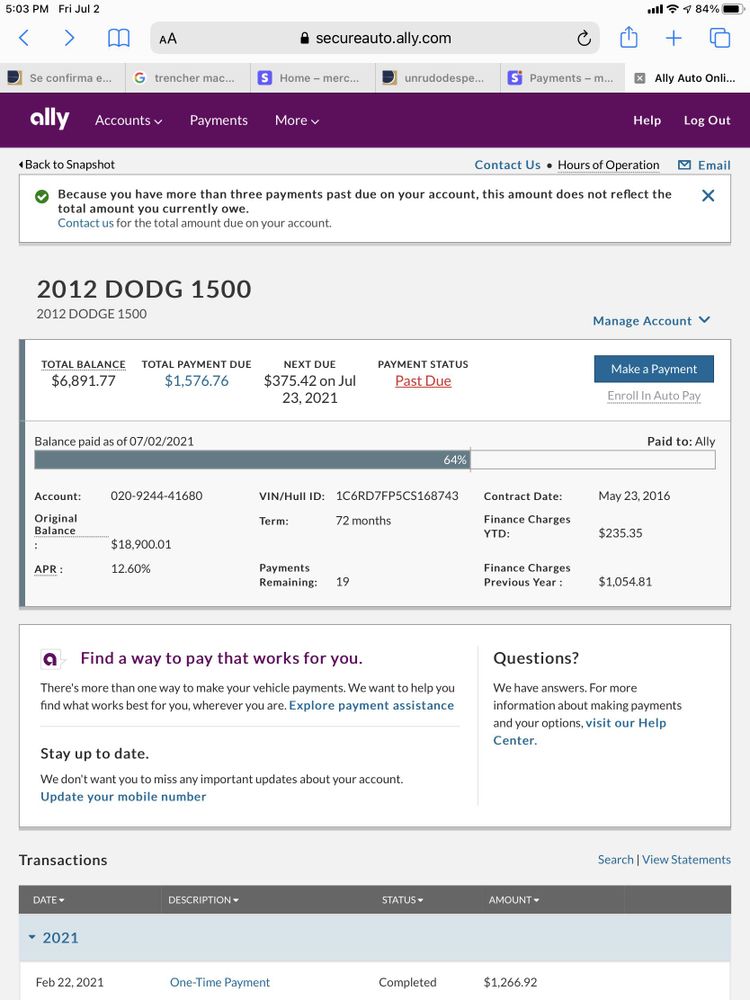Sort transactions by STATUS column
750x1000 pixels.
pyautogui.click(x=402, y=900)
